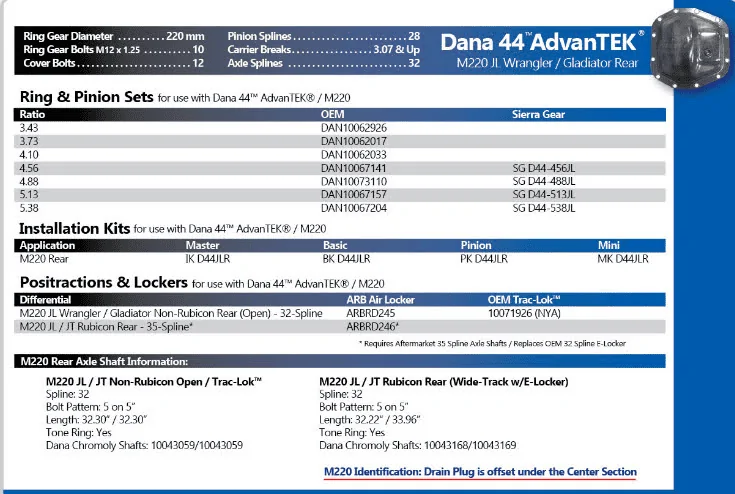Click the 5.13 ratio row

click(340, 195)
